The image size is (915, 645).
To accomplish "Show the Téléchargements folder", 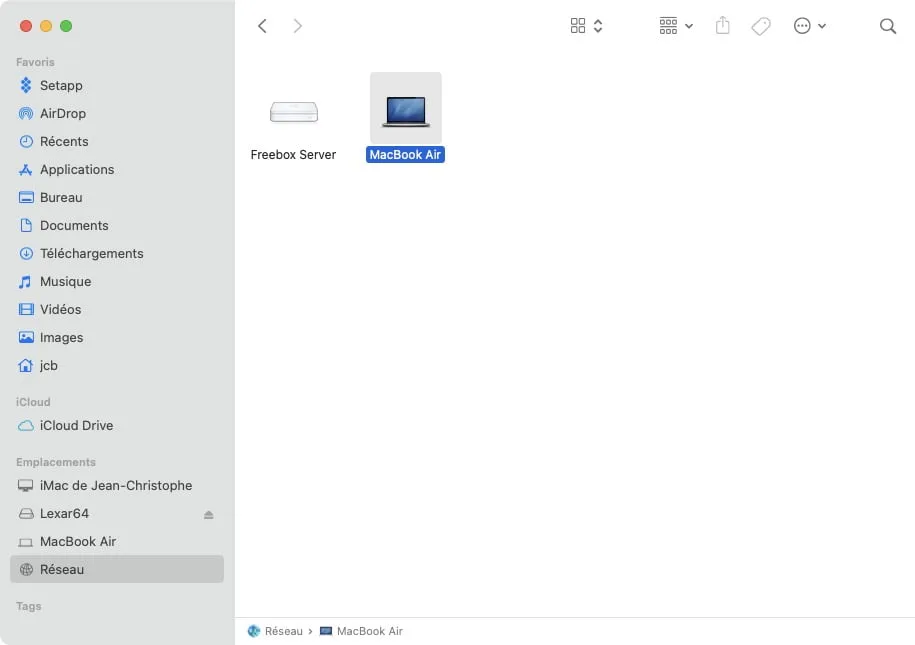I will [117, 253].
